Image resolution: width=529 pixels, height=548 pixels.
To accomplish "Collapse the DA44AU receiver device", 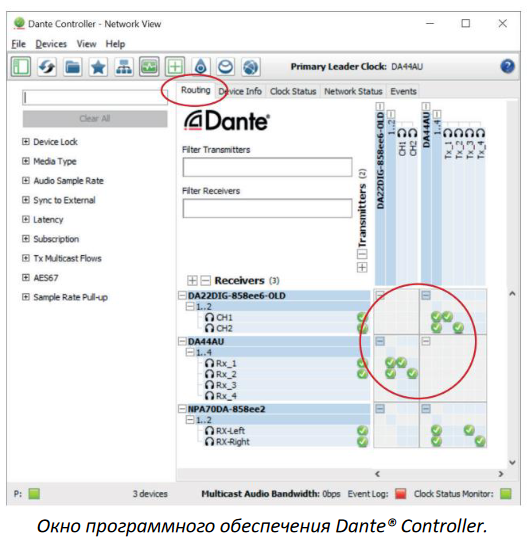I will click(182, 341).
